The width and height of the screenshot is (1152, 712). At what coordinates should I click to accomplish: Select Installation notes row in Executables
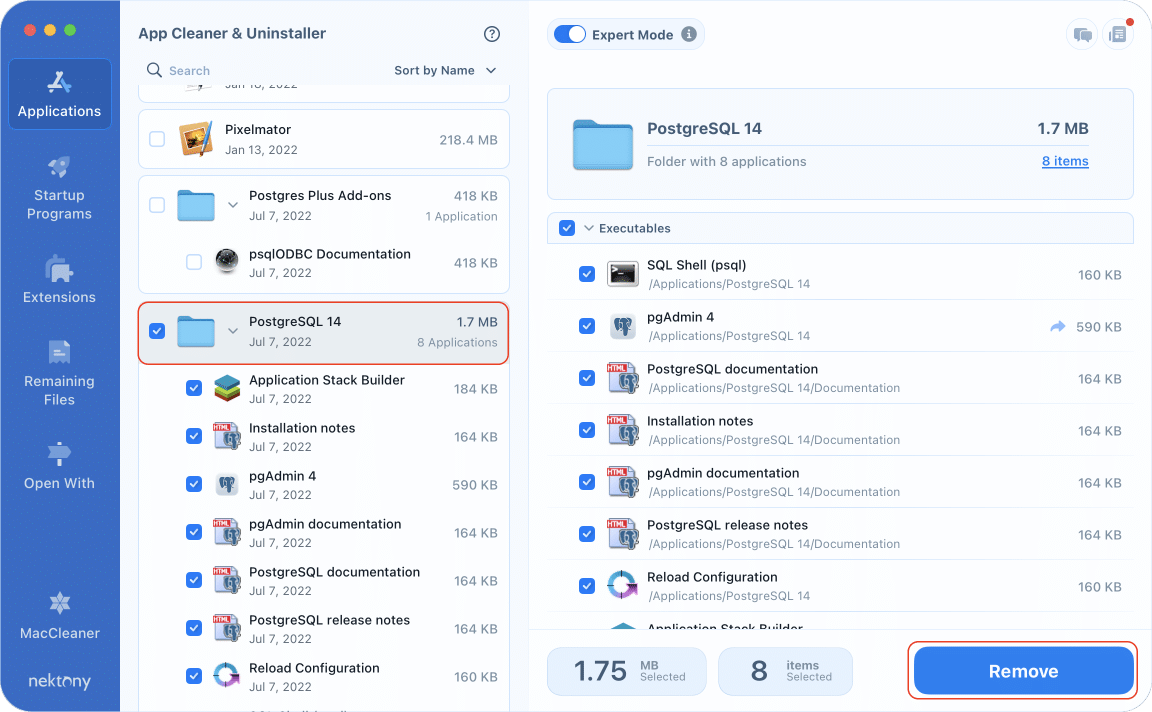840,430
